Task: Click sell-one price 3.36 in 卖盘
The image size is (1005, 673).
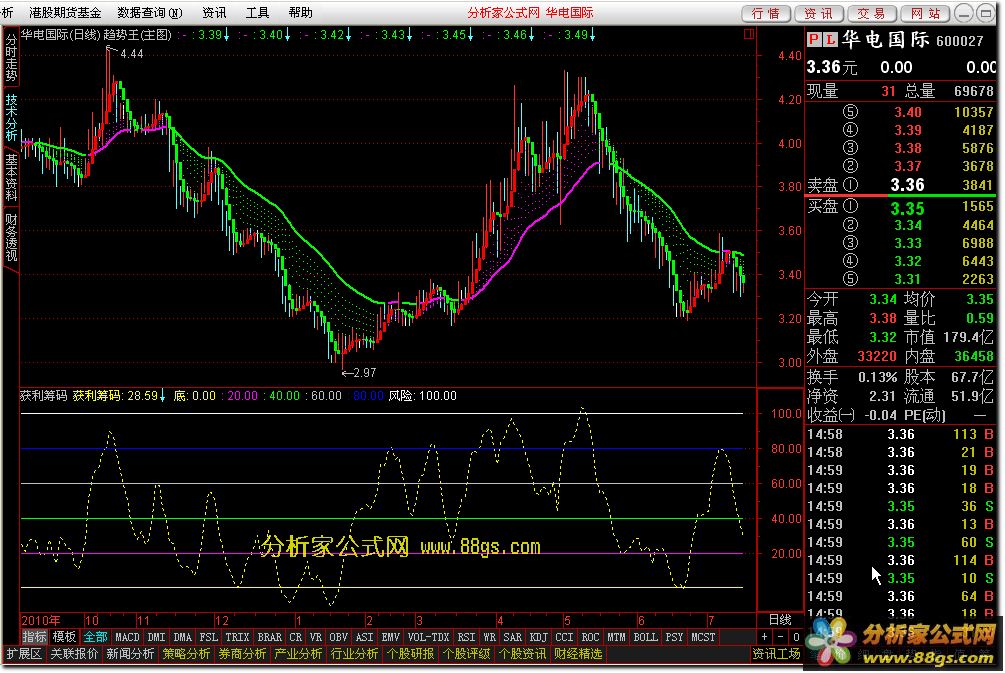Action: pyautogui.click(x=908, y=185)
